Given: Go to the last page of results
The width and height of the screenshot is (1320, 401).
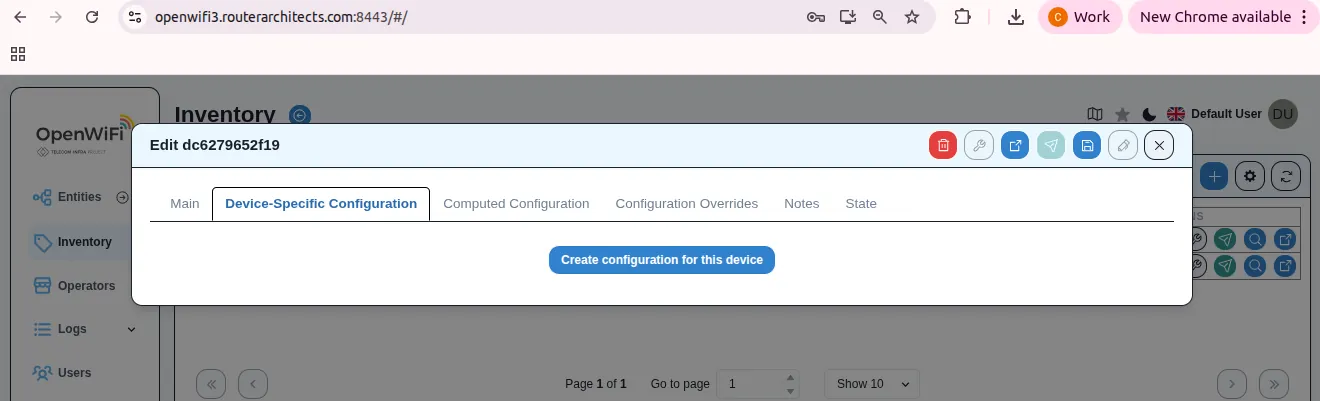Looking at the screenshot, I should coord(1274,384).
